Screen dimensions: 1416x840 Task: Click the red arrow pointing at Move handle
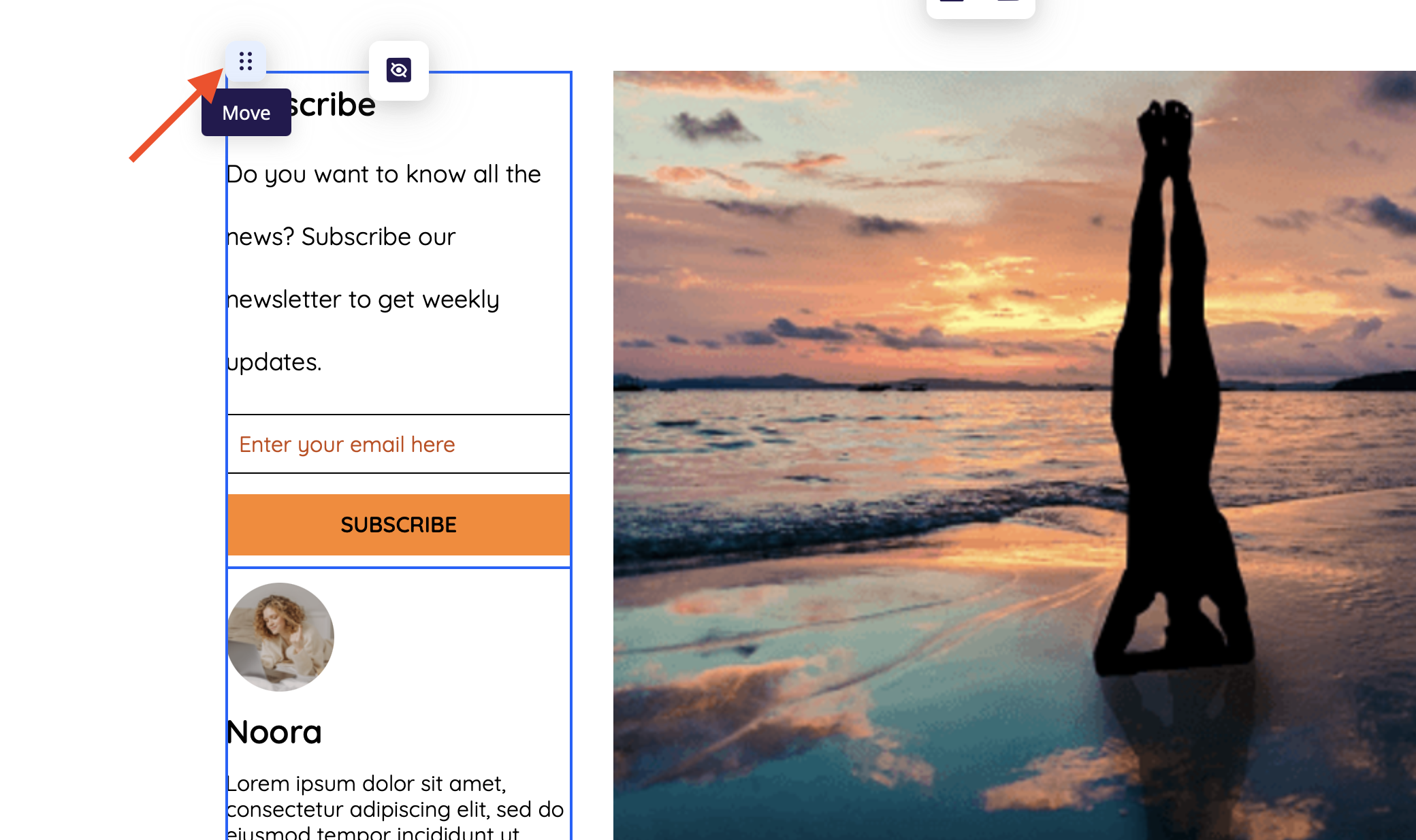[x=176, y=115]
